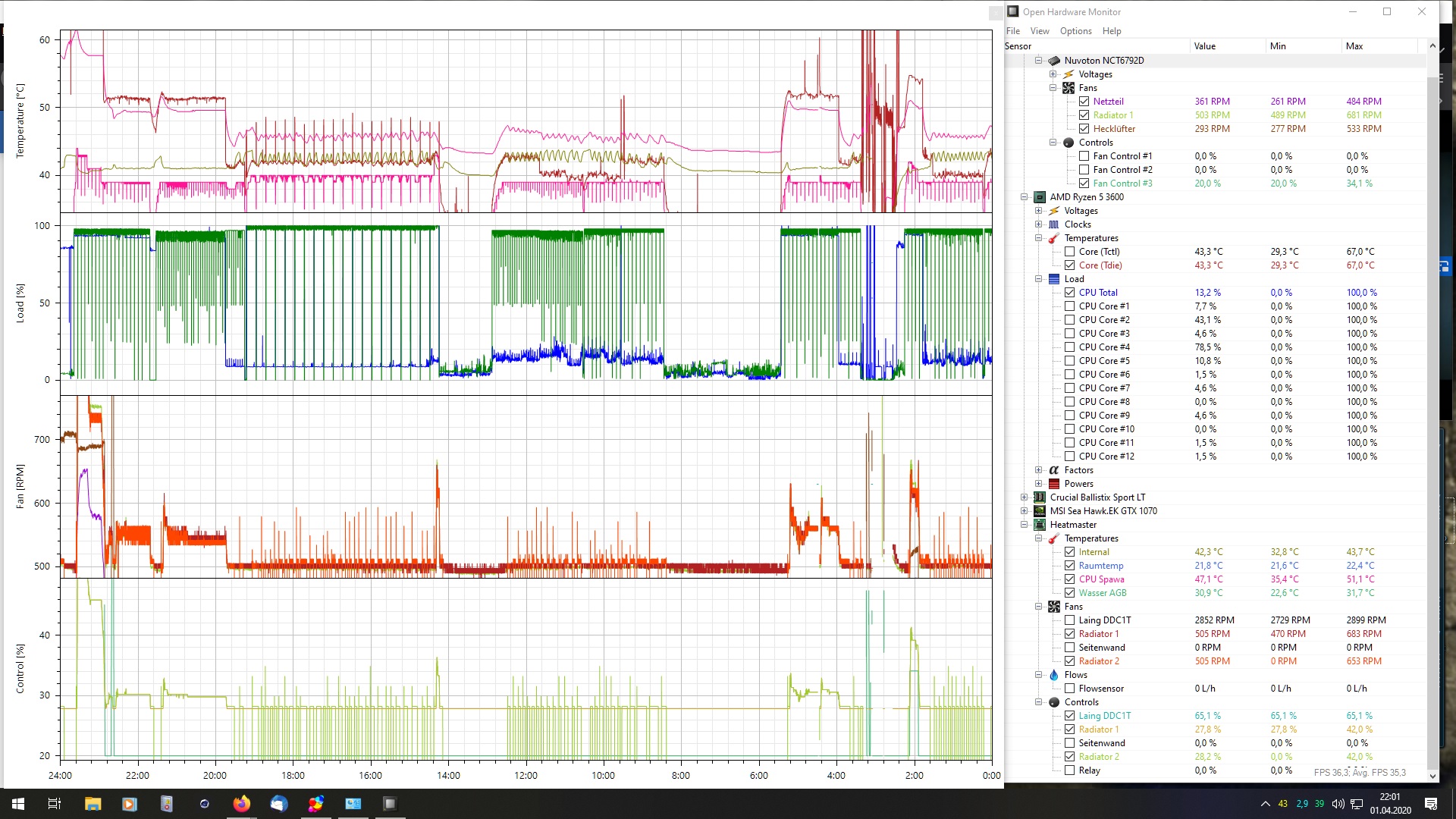Click the Nuvoton NCT6792D chip icon
Viewport: 1456px width, 819px height.
[1054, 61]
